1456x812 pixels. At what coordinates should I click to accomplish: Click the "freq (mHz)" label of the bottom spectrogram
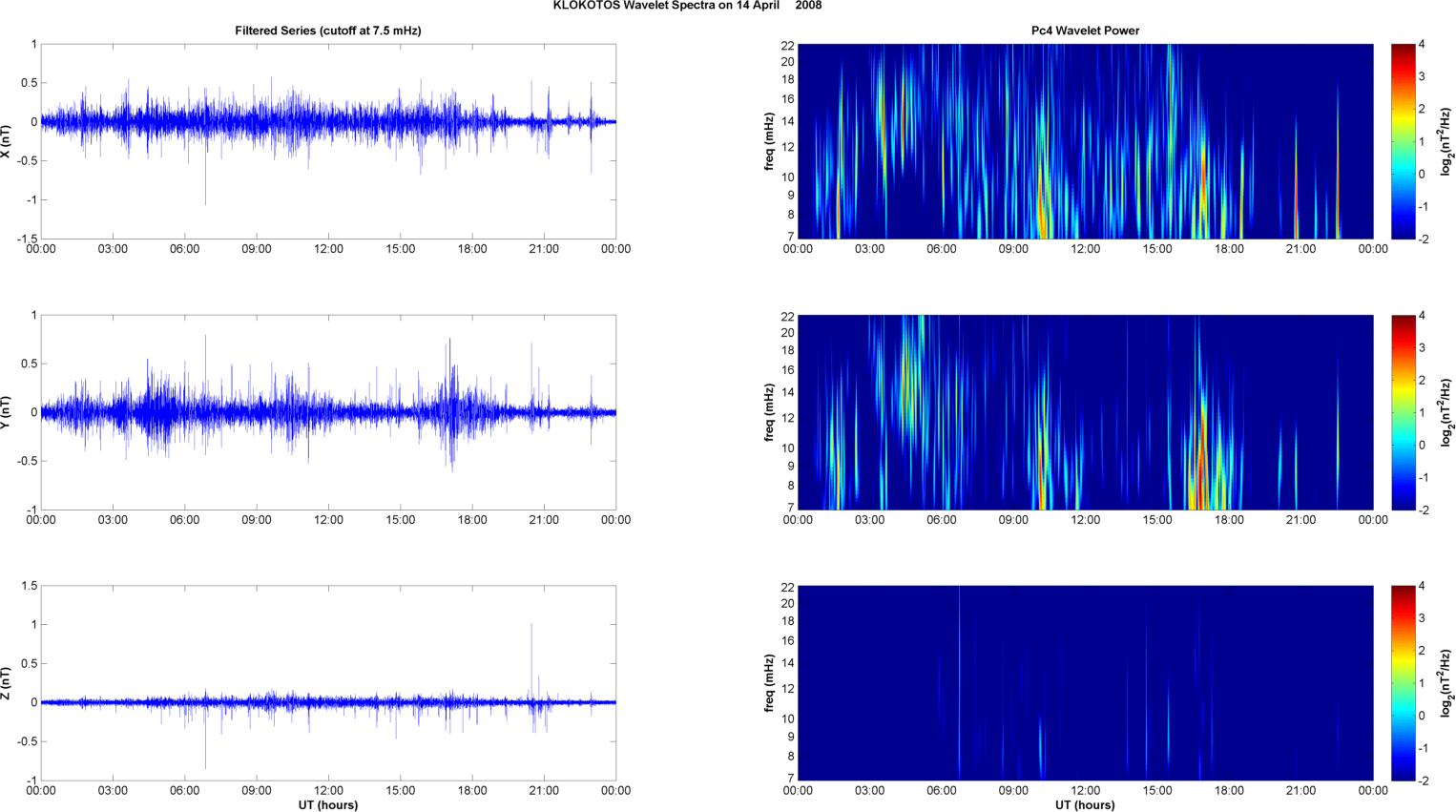tap(769, 683)
